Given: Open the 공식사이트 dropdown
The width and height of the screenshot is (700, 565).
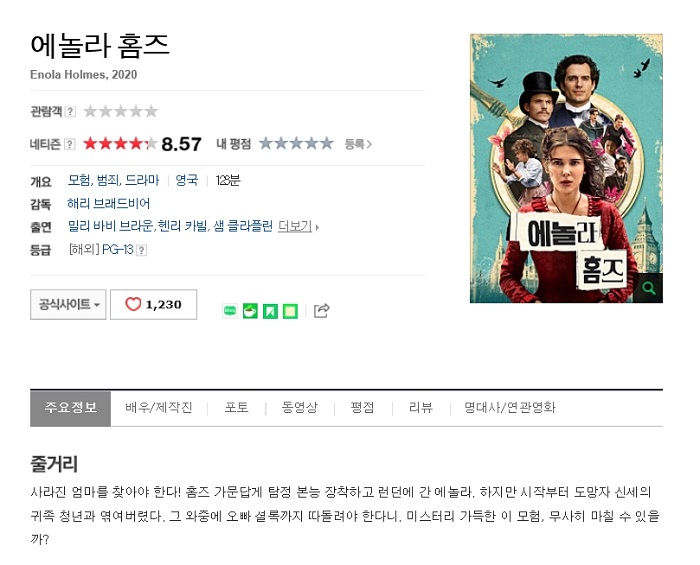Looking at the screenshot, I should coord(68,304).
